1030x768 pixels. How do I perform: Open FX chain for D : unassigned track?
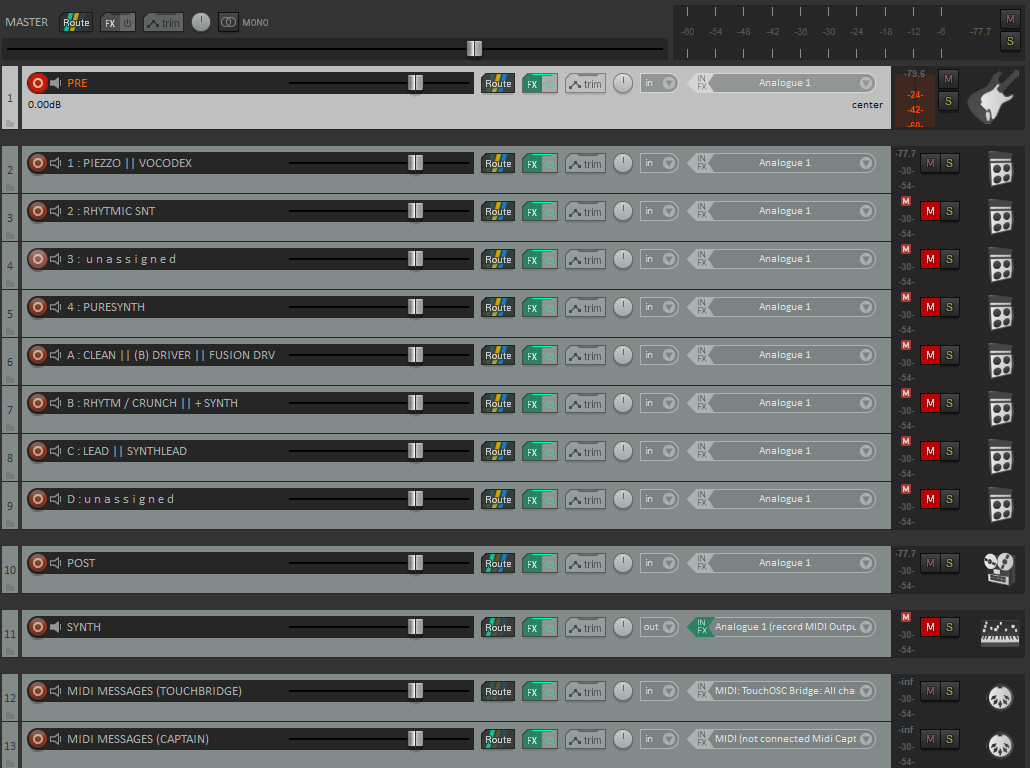(x=532, y=500)
